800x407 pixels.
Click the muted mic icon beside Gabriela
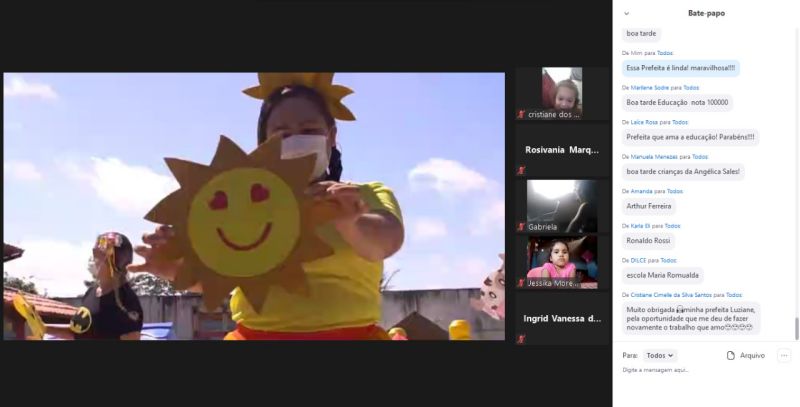point(521,227)
